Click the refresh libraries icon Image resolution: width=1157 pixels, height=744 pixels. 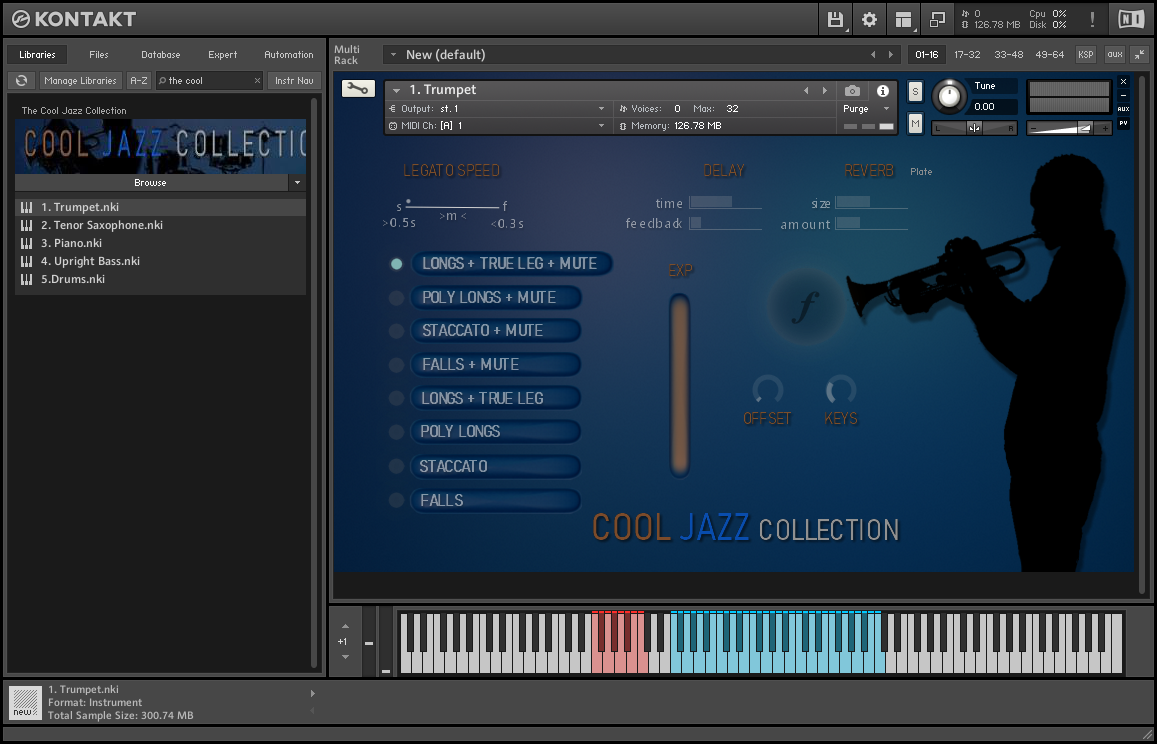pos(21,80)
